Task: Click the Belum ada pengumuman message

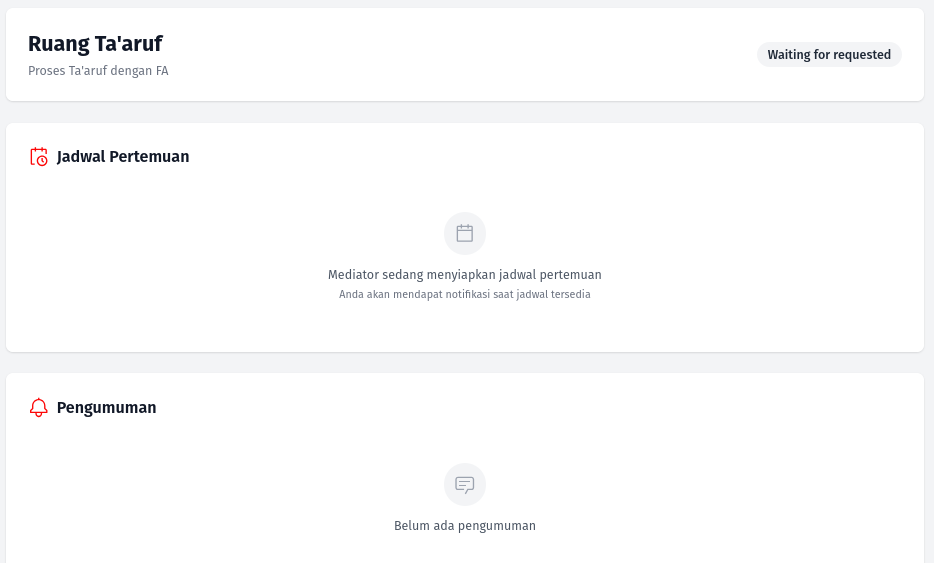Action: tap(465, 525)
